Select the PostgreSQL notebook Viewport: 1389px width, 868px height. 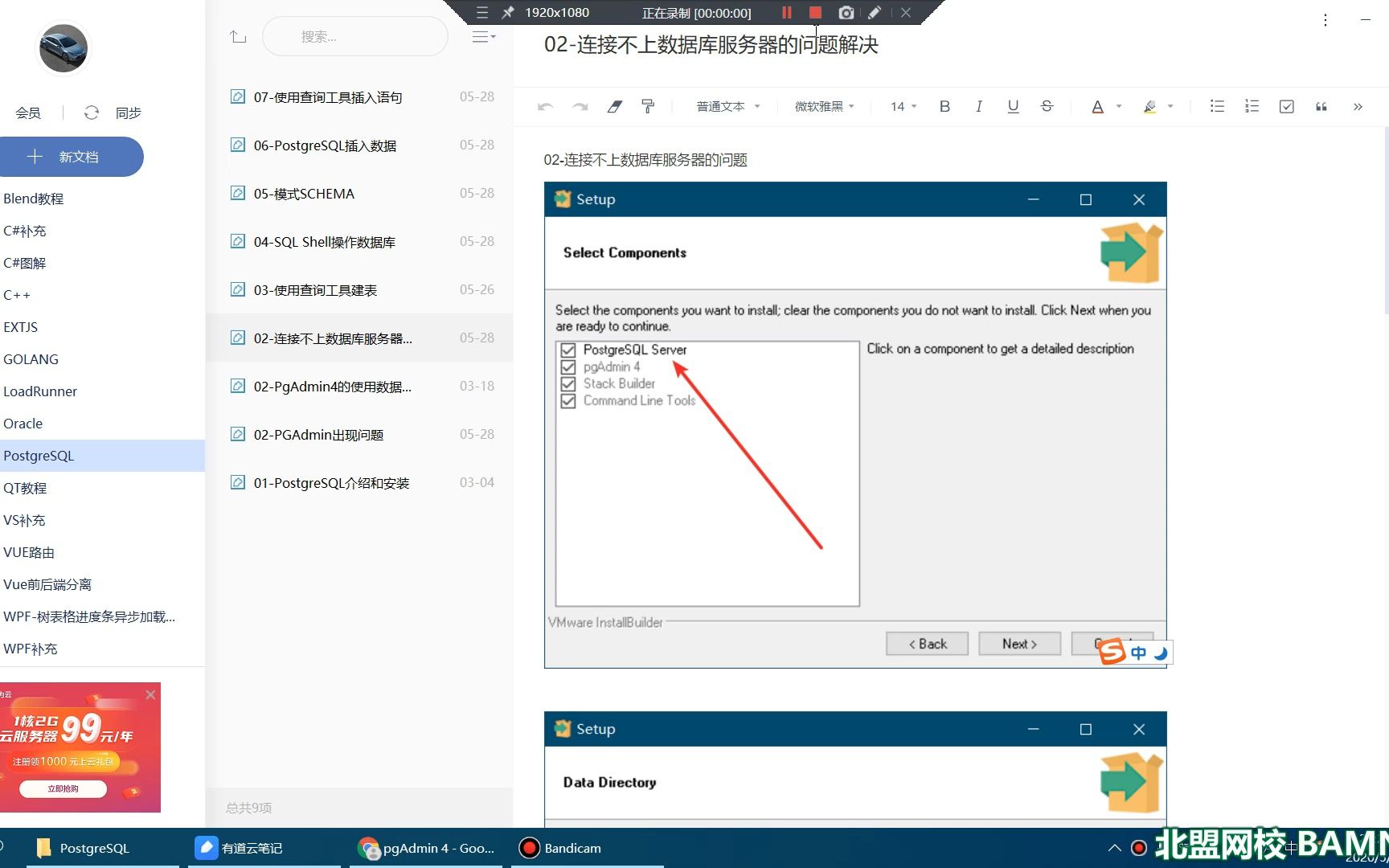[x=102, y=456]
